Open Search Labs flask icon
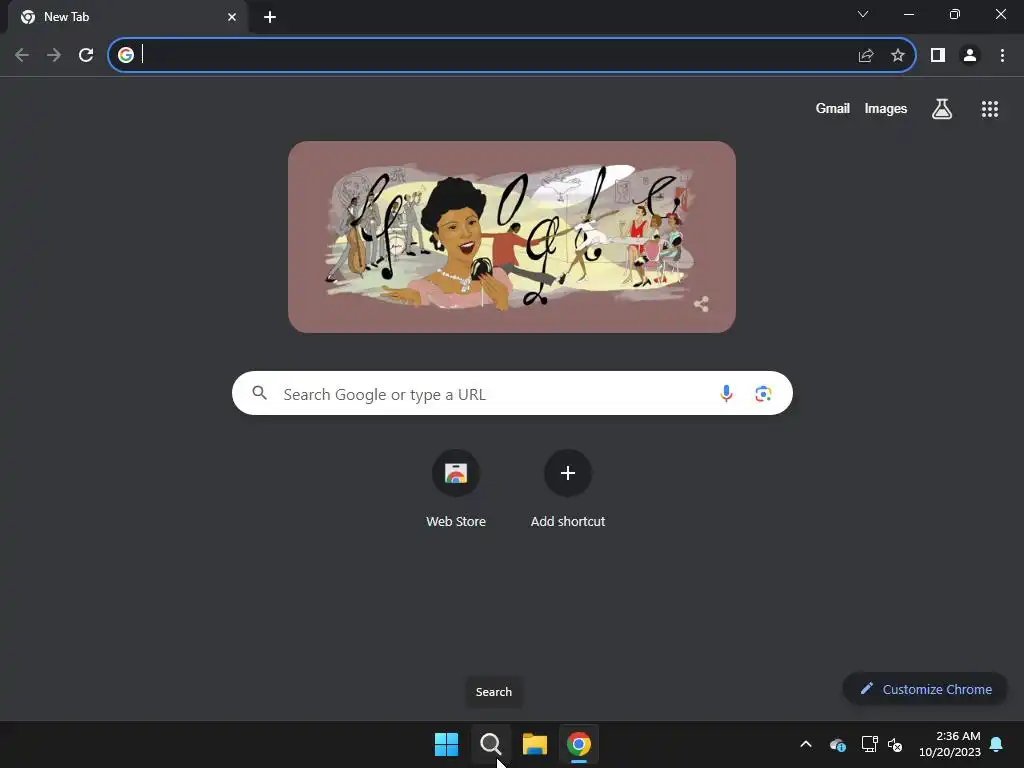Image resolution: width=1024 pixels, height=768 pixels. pyautogui.click(x=942, y=108)
